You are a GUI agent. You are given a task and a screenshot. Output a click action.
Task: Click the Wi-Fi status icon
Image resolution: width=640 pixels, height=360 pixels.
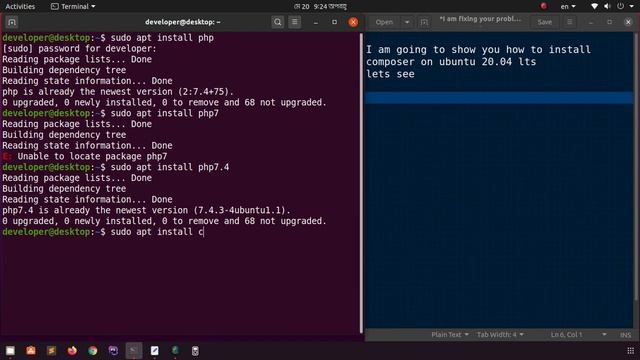point(594,6)
